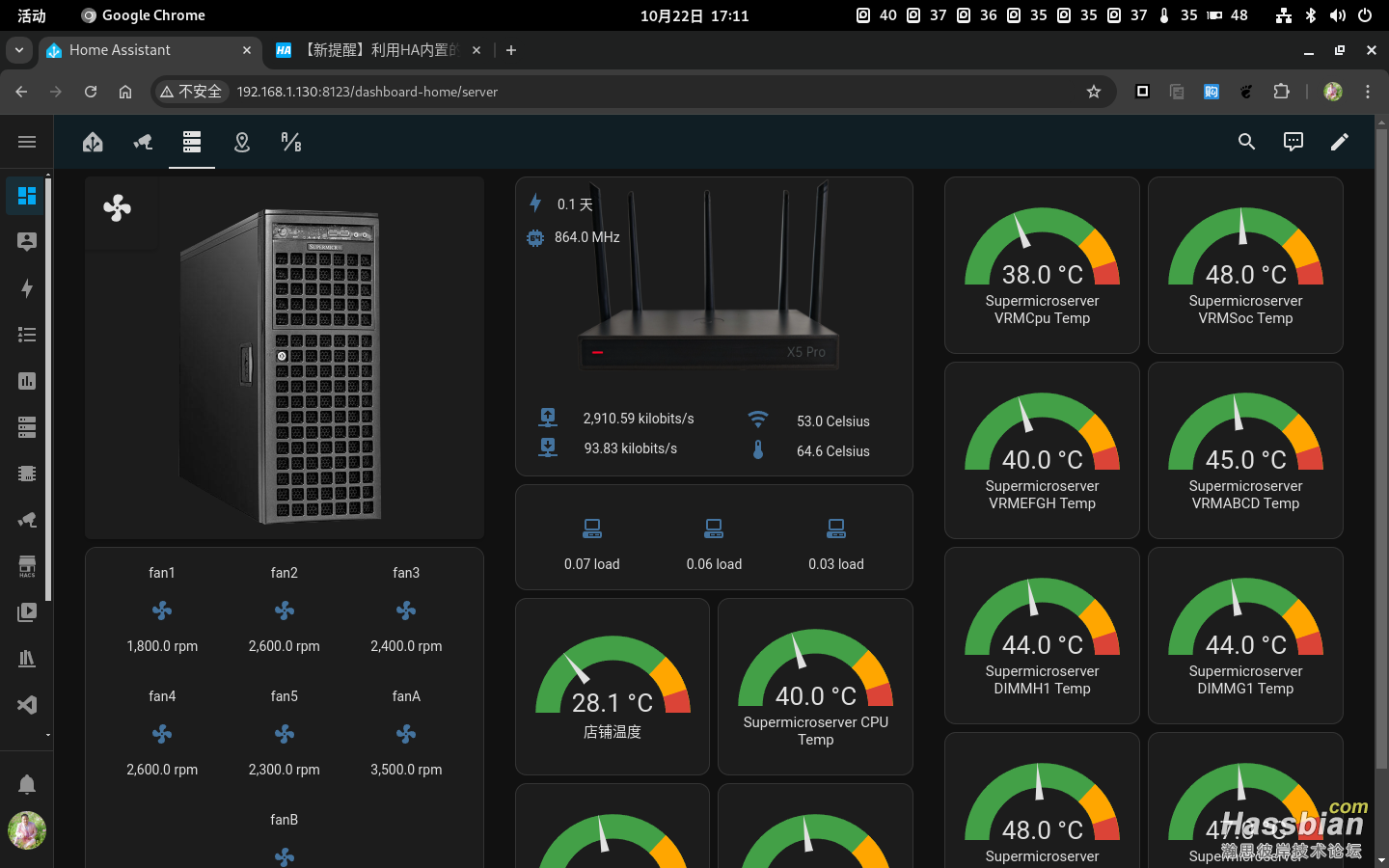Open the VRMSoc Temp gauge card
1389x868 pixels.
(1245, 265)
